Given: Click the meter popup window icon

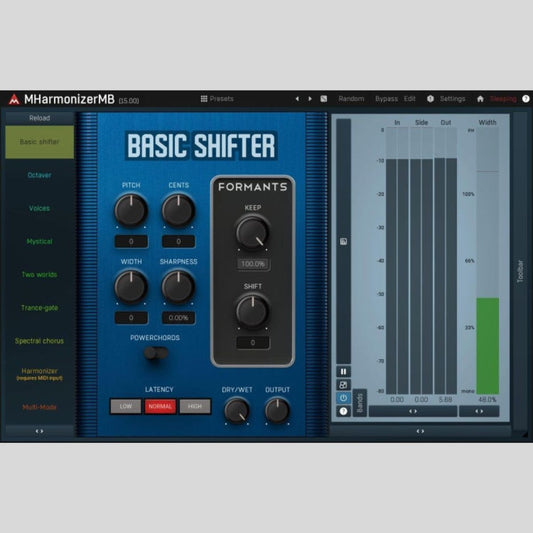Looking at the screenshot, I should pos(343,385).
